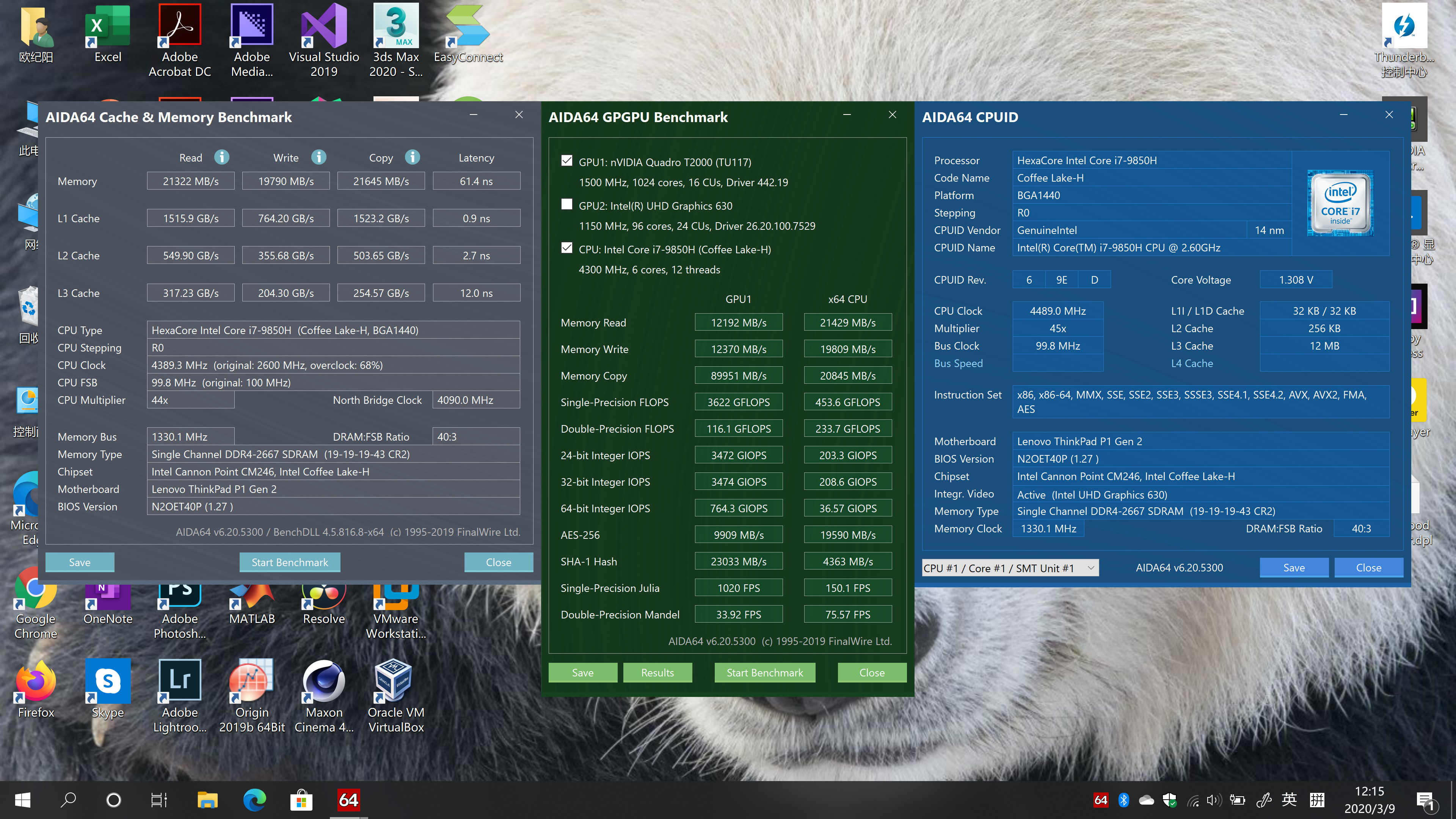Viewport: 1456px width, 819px height.
Task: Click Core Voltage value 1.308 V
Action: pyautogui.click(x=1296, y=279)
